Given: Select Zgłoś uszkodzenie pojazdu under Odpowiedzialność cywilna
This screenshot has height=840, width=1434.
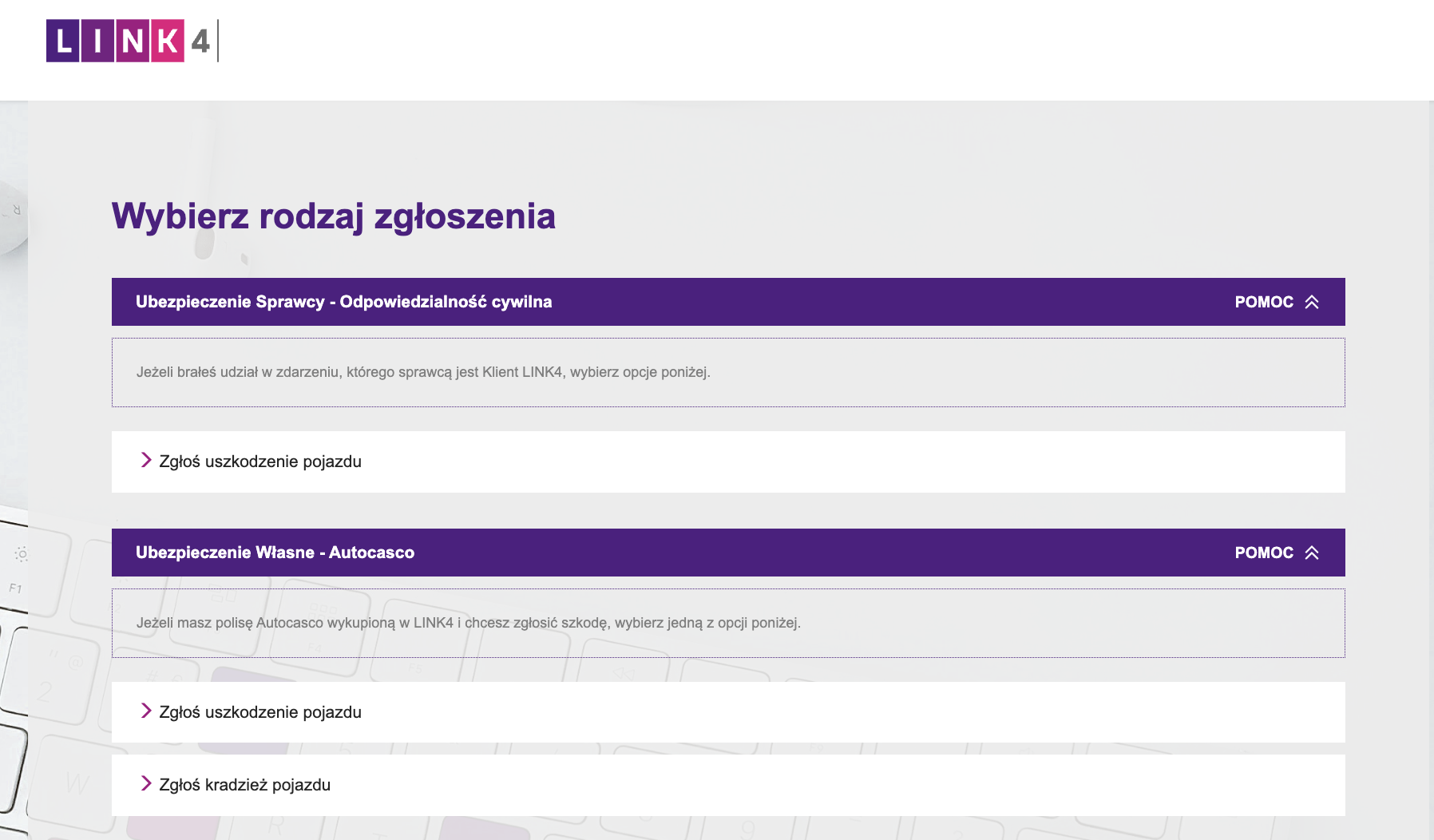Looking at the screenshot, I should (261, 461).
